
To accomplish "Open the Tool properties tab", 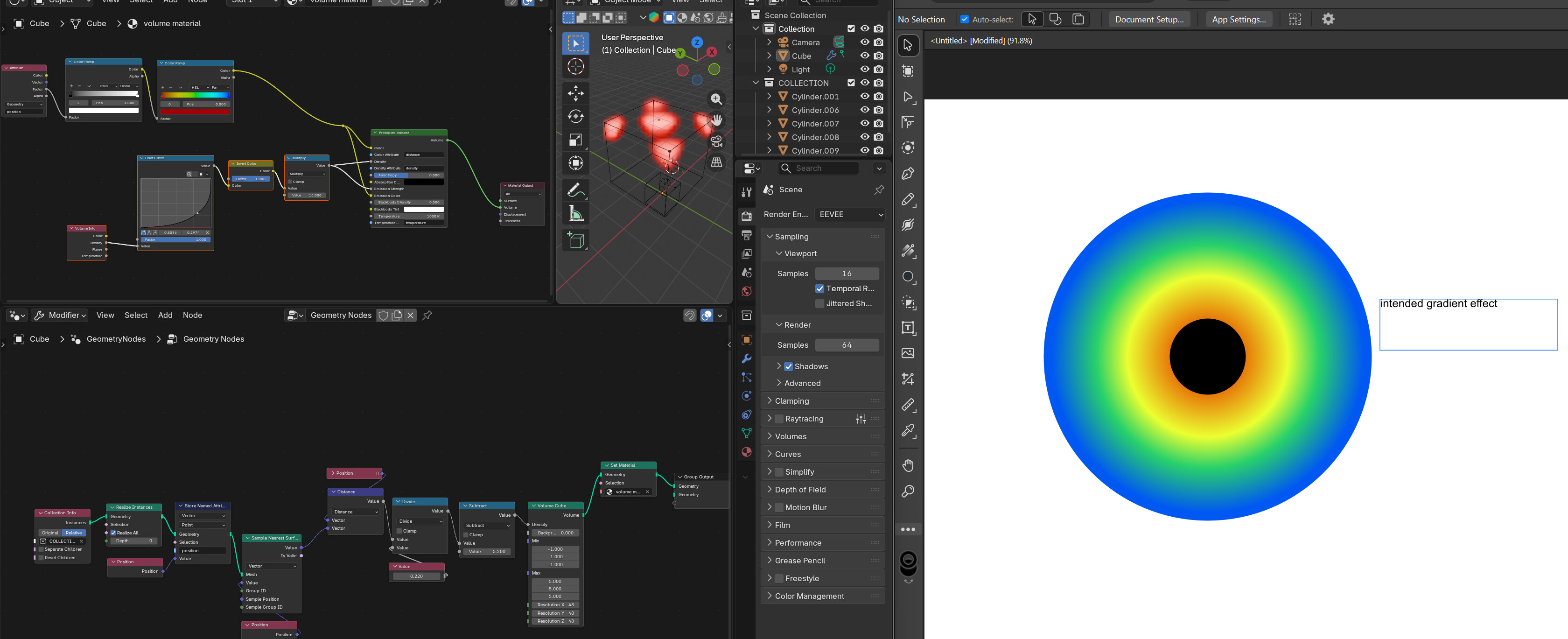I will (x=746, y=192).
